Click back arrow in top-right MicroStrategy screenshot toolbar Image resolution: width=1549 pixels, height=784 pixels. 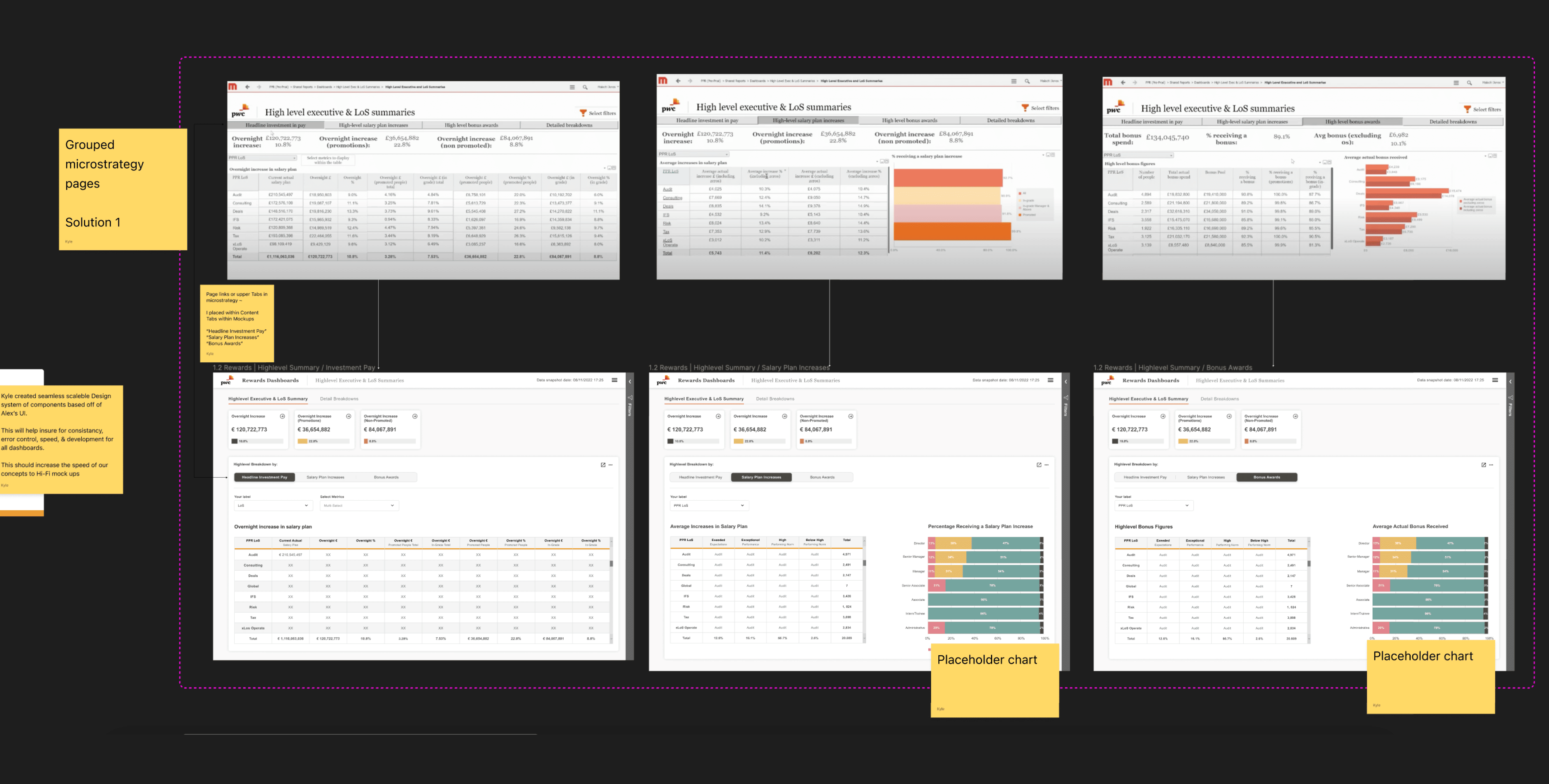tap(1123, 82)
